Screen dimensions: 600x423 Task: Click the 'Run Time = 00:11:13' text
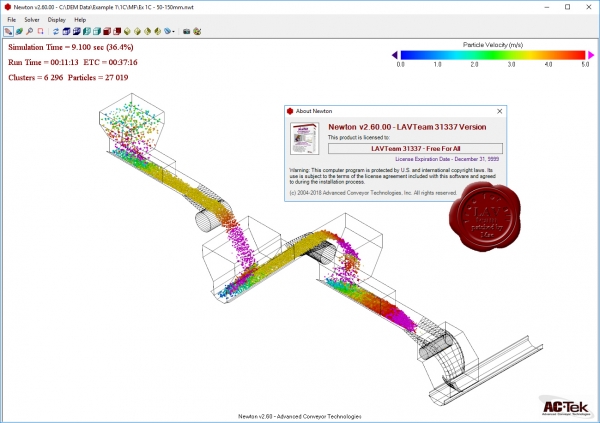[43, 62]
